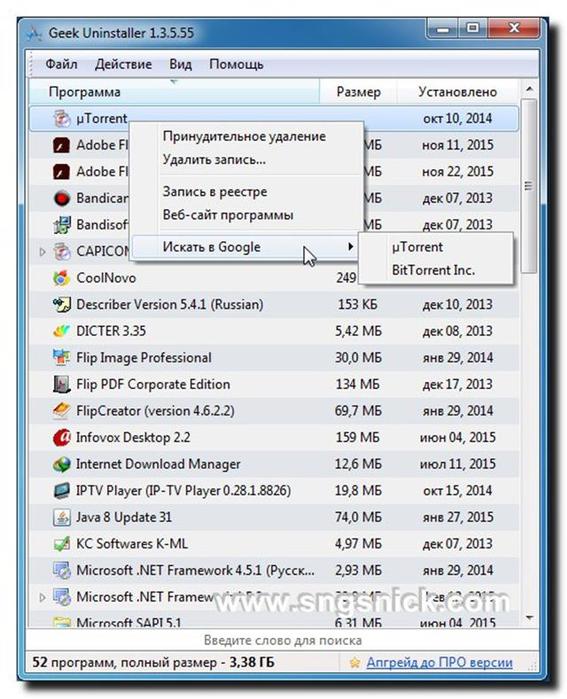Click the star icon beside the upgrade link
The height and width of the screenshot is (699, 567).
(x=355, y=663)
